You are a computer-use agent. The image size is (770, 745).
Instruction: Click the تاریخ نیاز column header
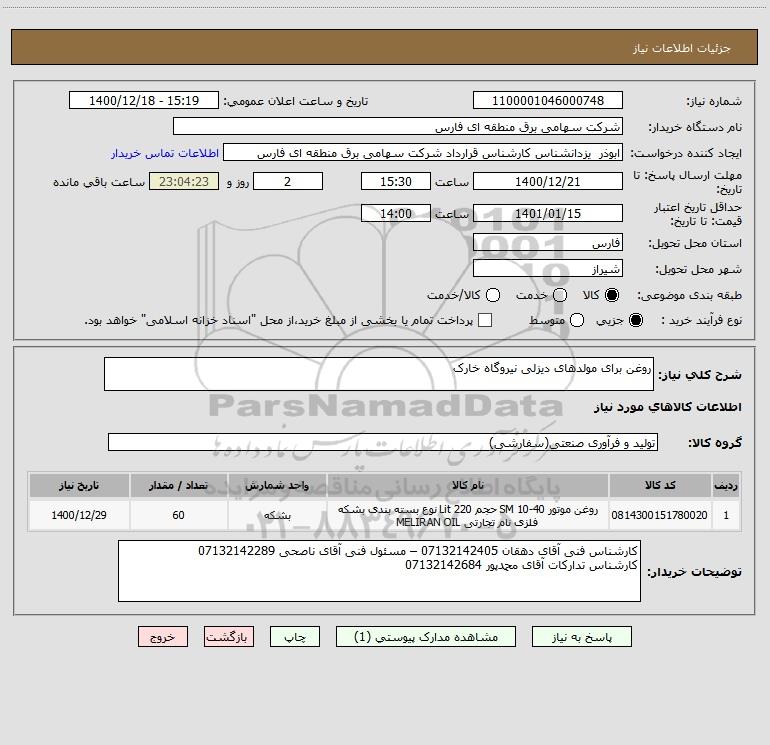click(x=79, y=485)
